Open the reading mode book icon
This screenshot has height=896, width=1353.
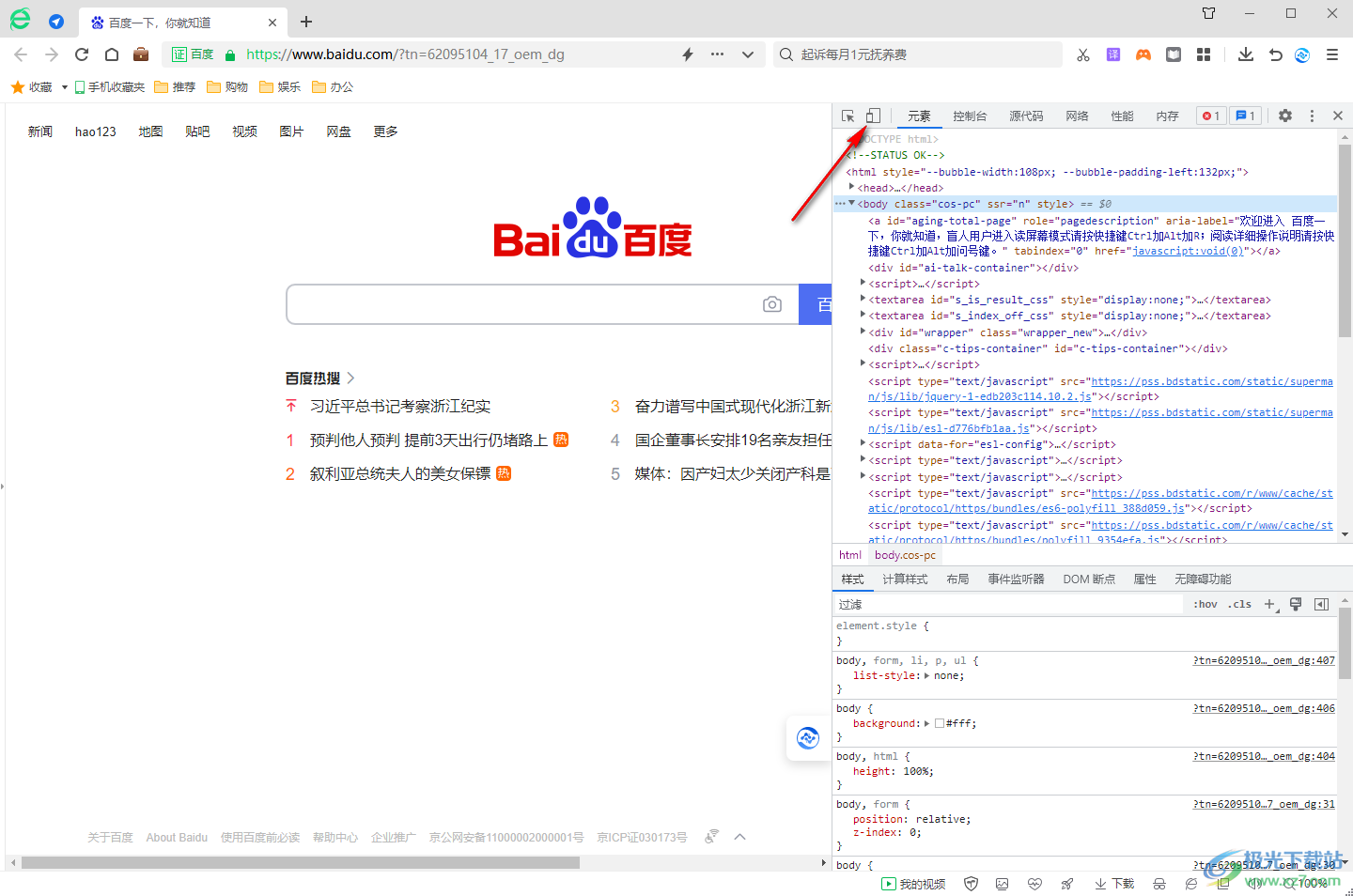(1174, 54)
